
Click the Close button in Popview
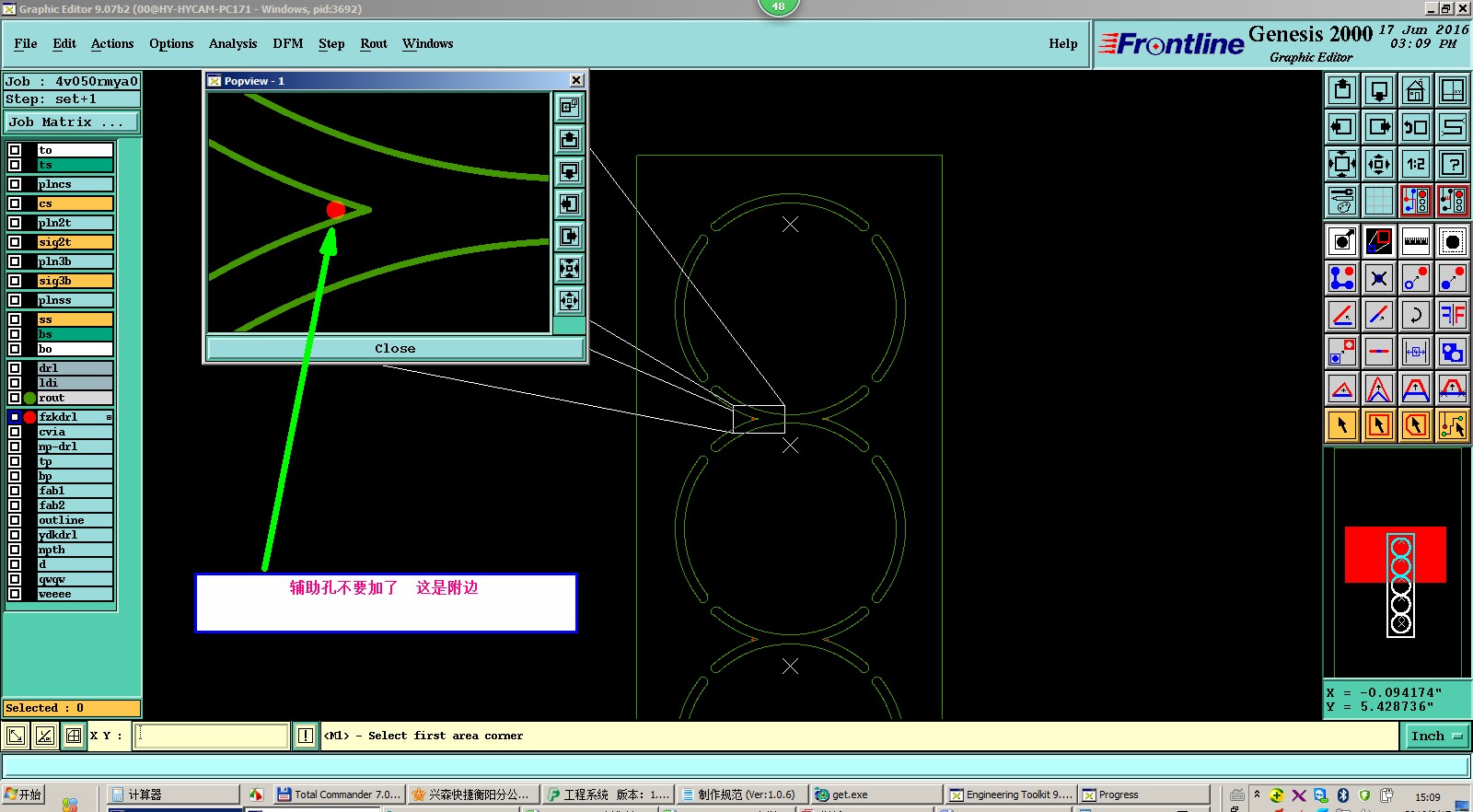395,348
